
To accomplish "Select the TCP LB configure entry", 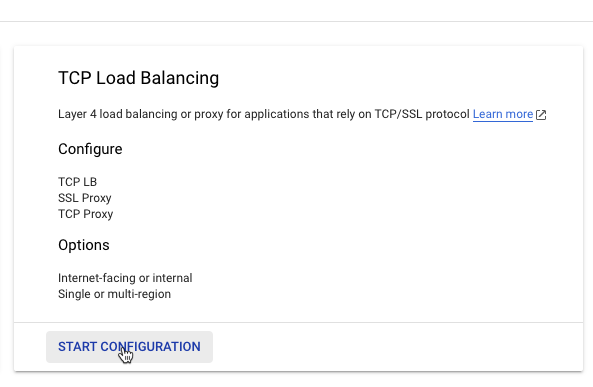I will click(78, 182).
